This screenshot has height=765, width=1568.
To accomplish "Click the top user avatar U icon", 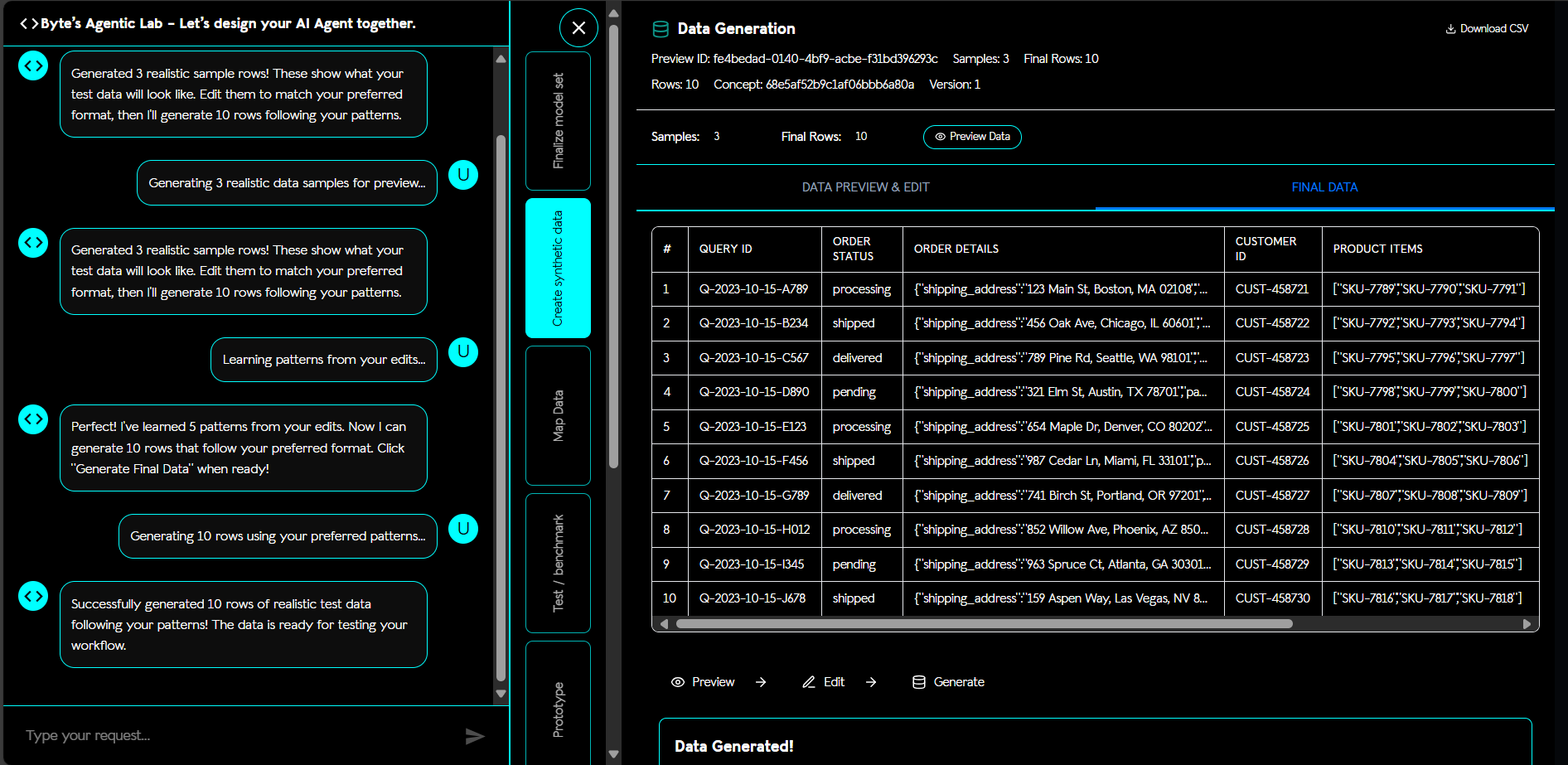I will click(x=463, y=175).
